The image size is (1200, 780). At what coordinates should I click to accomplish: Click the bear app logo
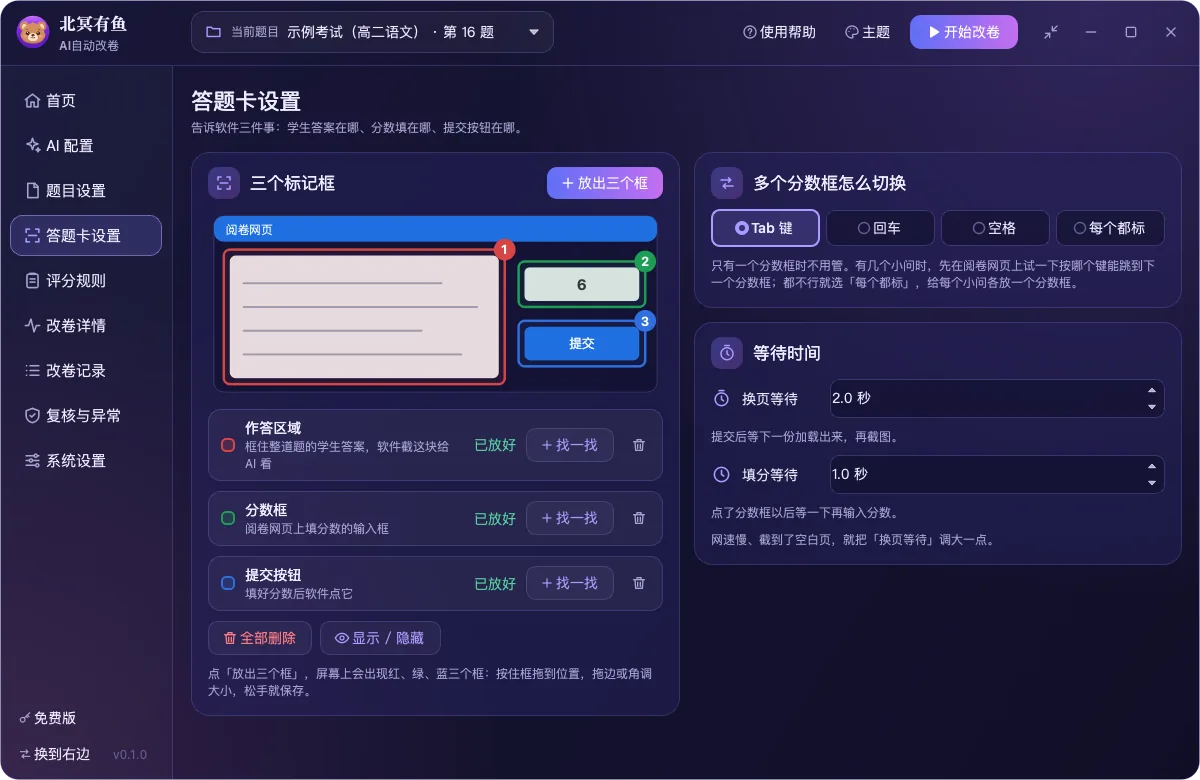[x=33, y=32]
